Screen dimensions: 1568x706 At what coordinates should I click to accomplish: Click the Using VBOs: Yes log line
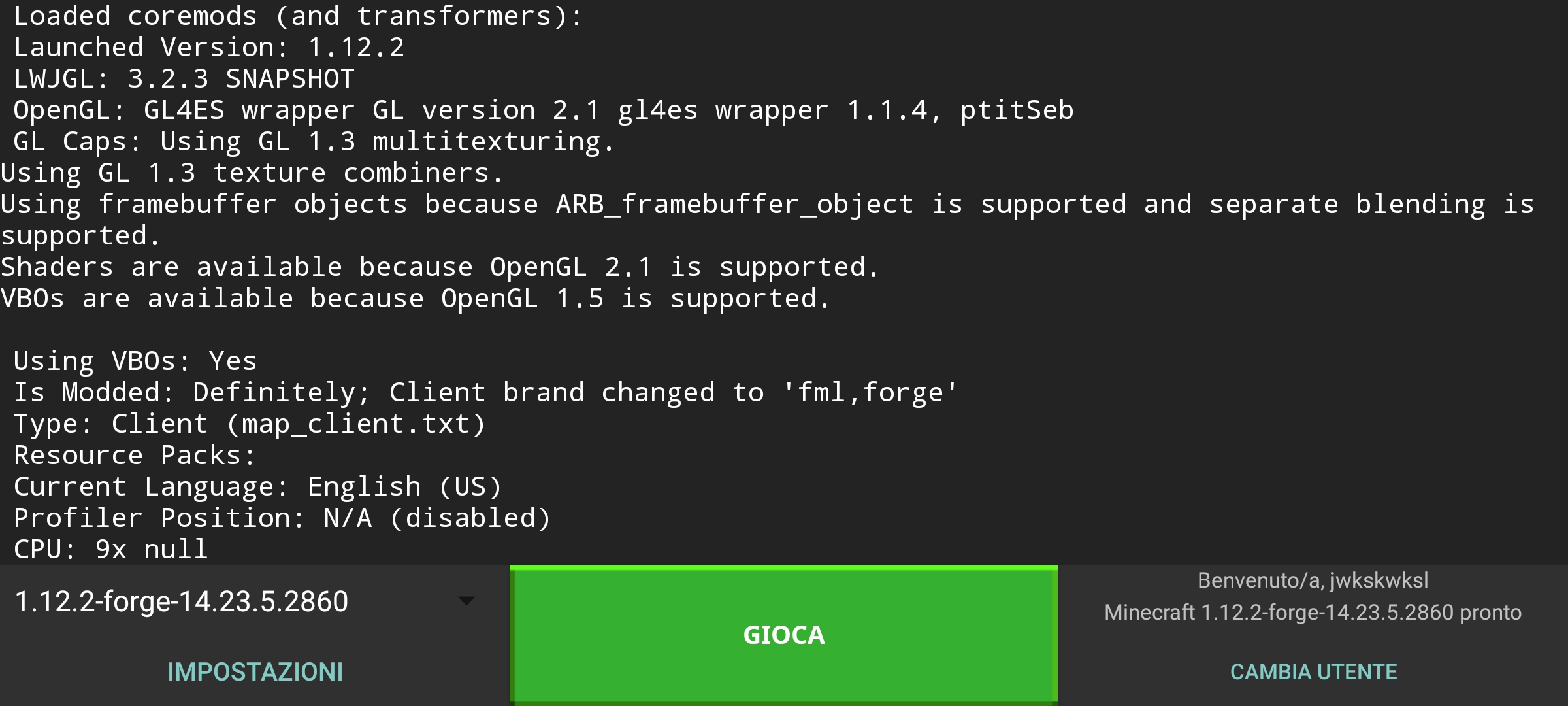134,360
